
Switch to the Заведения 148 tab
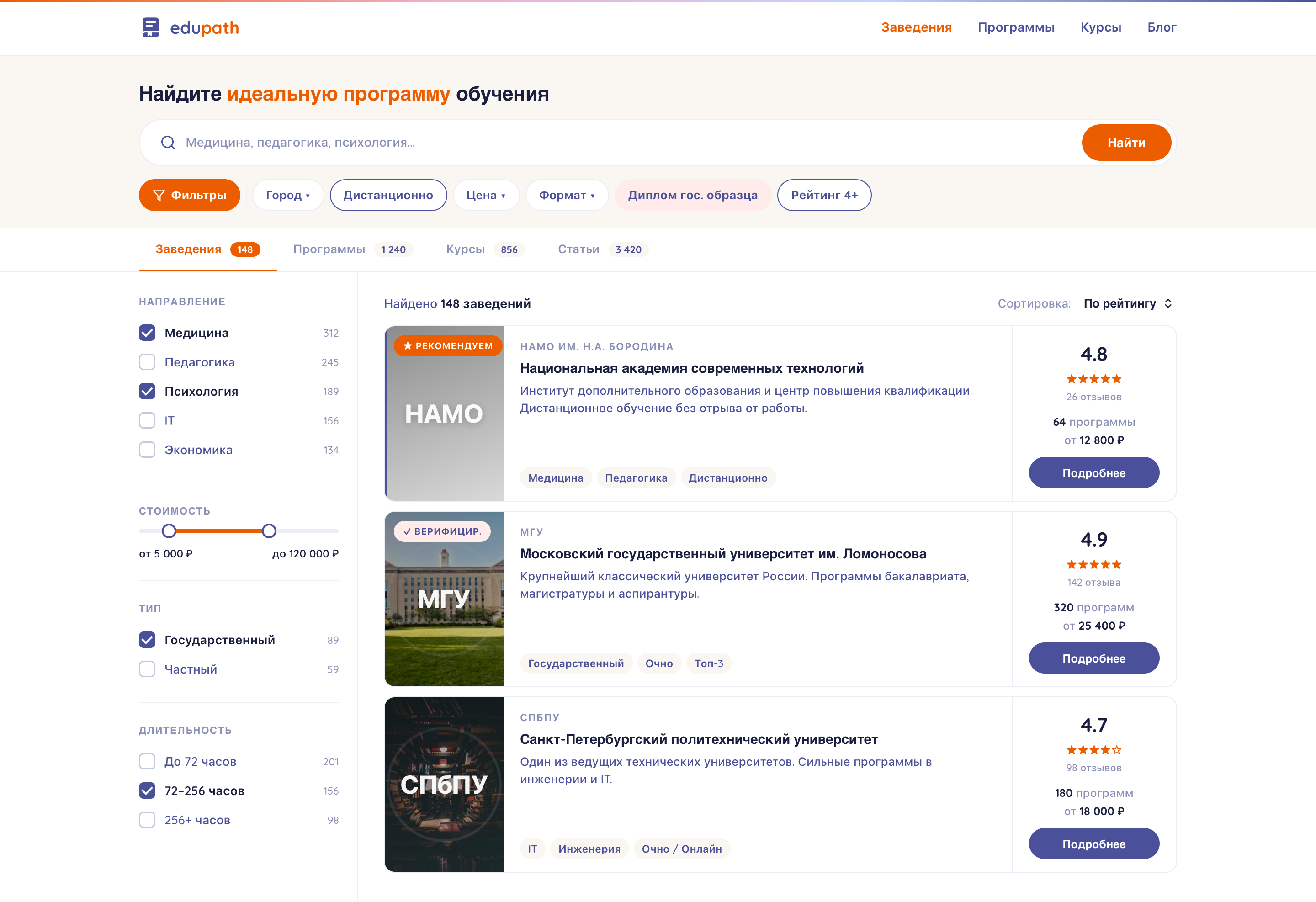(x=208, y=249)
